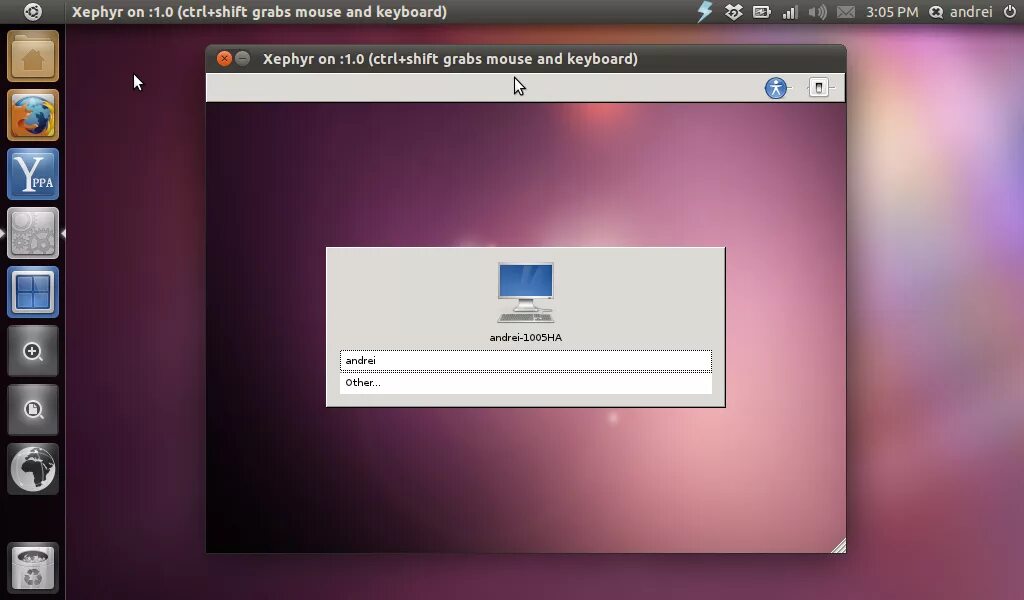The image size is (1024, 600).
Task: Open the shutdown options icon in Xephyr panel
Action: click(x=819, y=87)
